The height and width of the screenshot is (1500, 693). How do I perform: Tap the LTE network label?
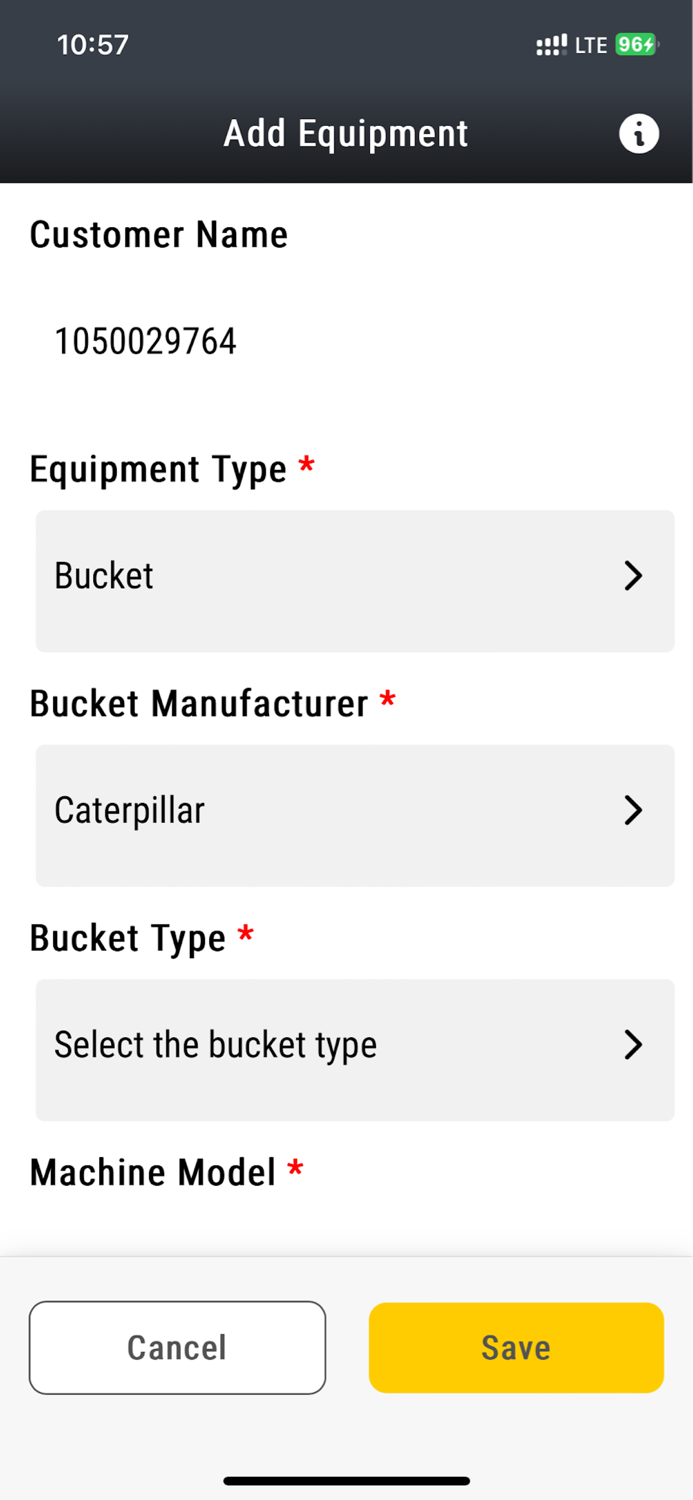(x=590, y=44)
